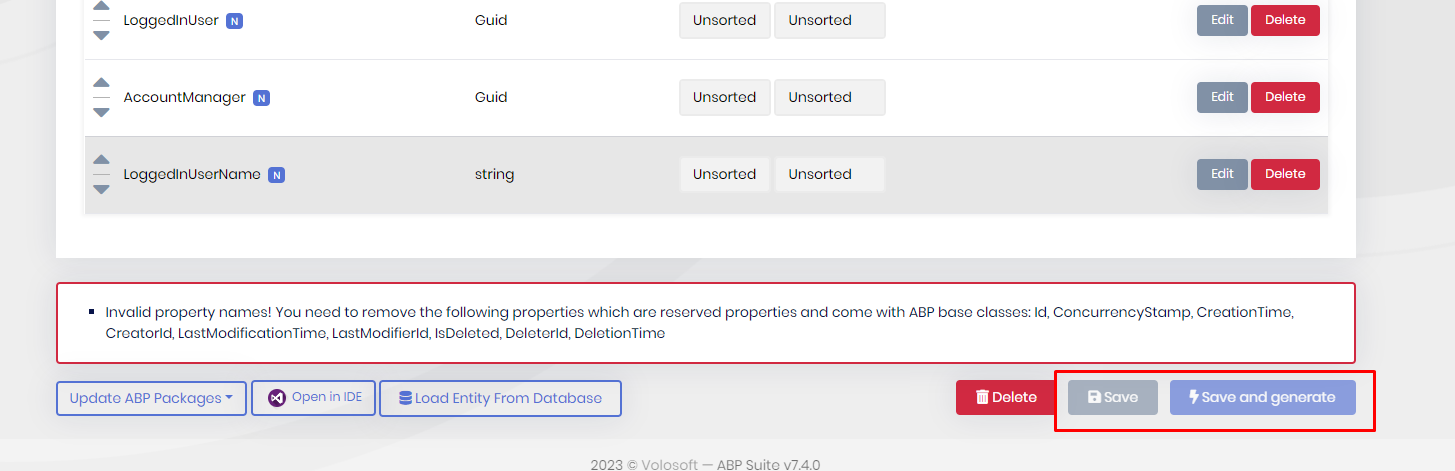This screenshot has height=471, width=1455.
Task: Delete the LoggedInUserName property
Action: pos(1285,174)
